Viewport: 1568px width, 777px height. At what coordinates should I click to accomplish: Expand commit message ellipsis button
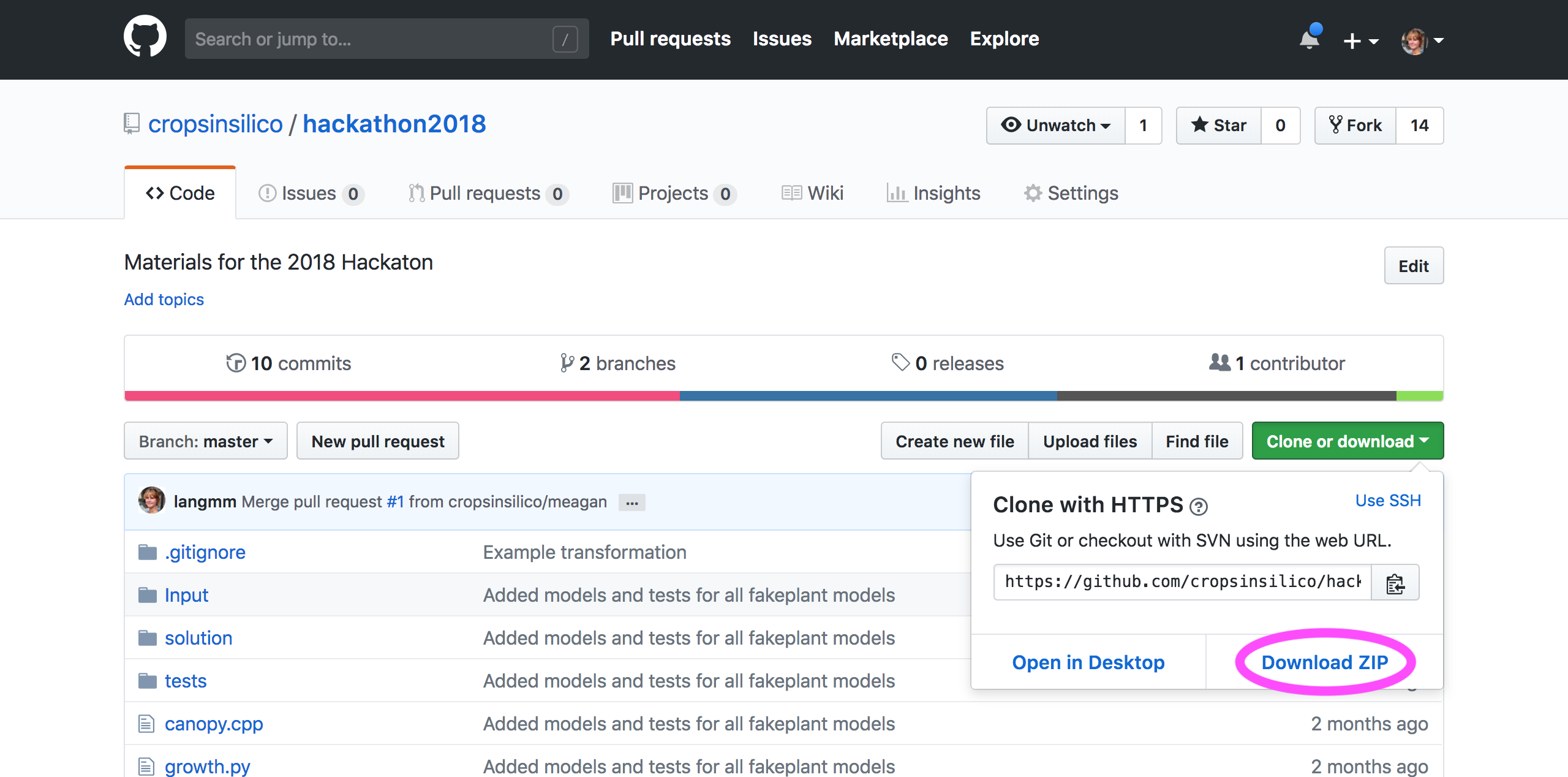point(632,502)
